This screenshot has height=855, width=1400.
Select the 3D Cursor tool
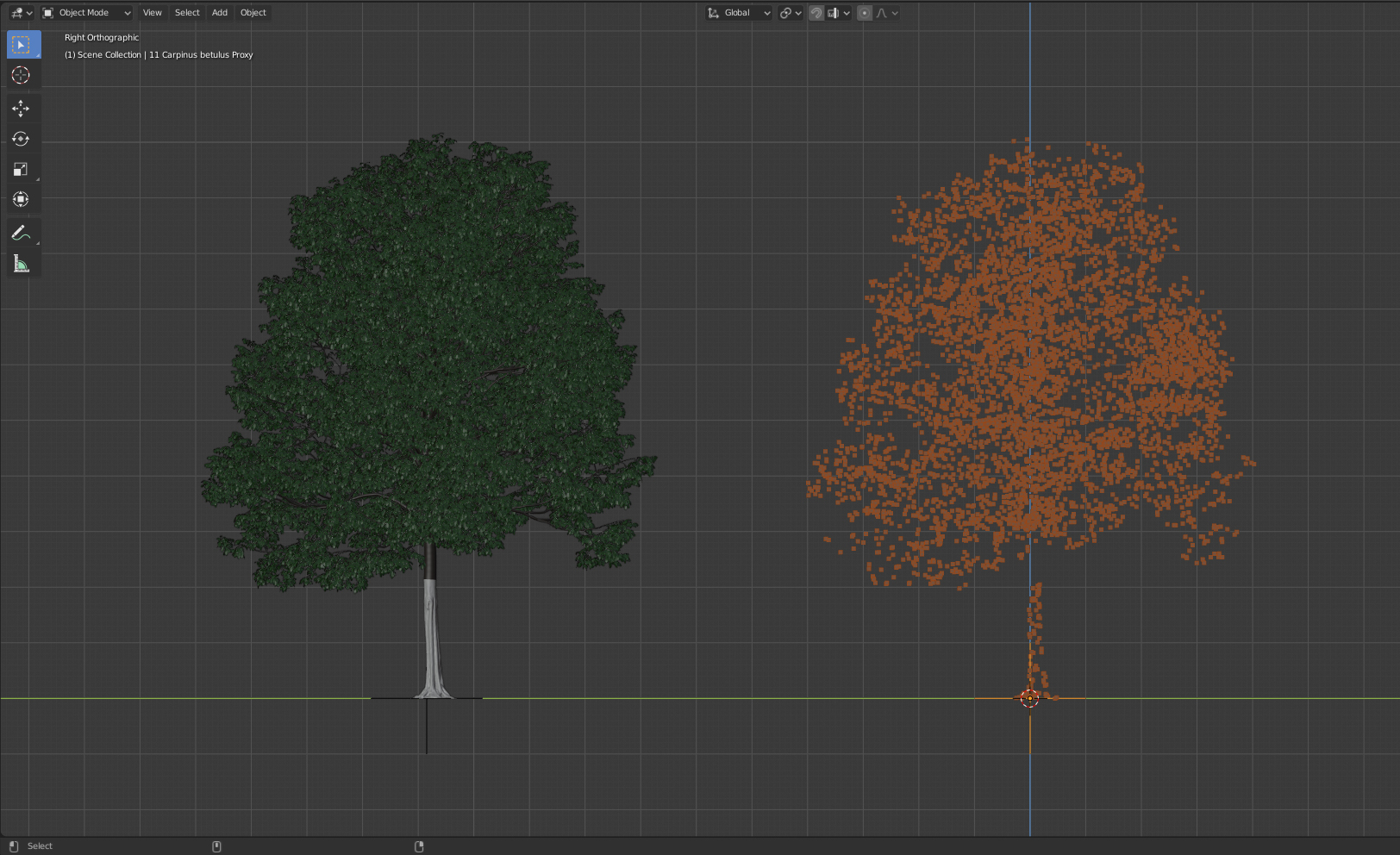(x=22, y=76)
